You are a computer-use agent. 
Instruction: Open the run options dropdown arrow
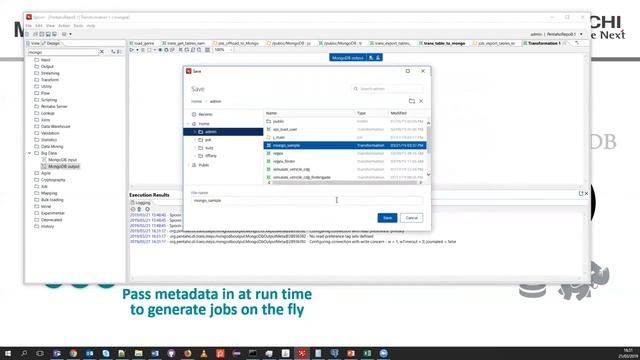(137, 50)
